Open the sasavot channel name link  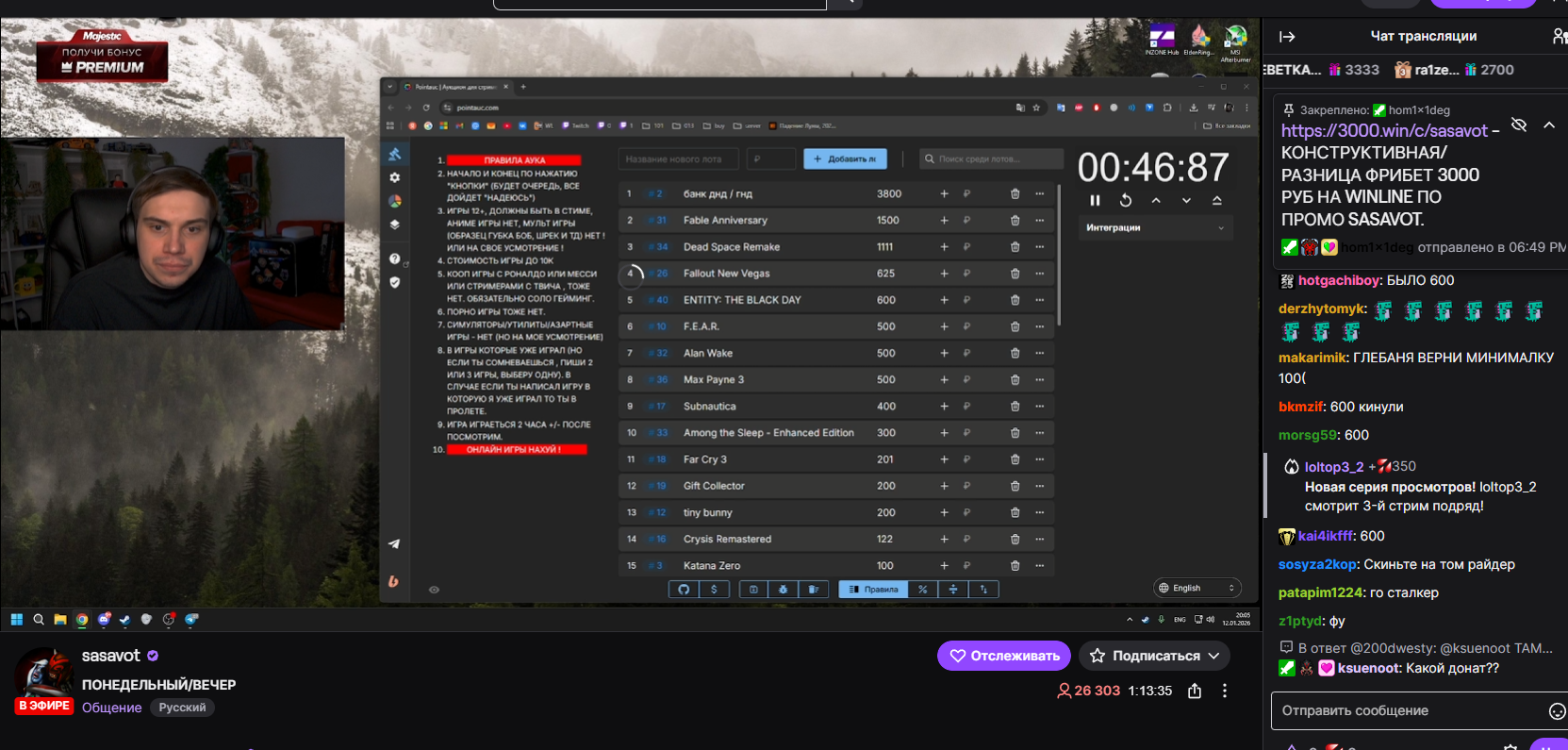[x=110, y=656]
